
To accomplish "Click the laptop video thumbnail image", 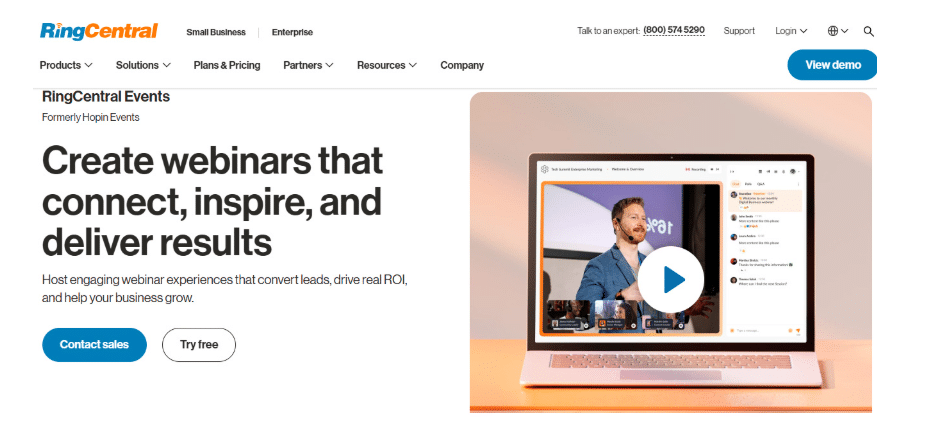I will (x=670, y=252).
